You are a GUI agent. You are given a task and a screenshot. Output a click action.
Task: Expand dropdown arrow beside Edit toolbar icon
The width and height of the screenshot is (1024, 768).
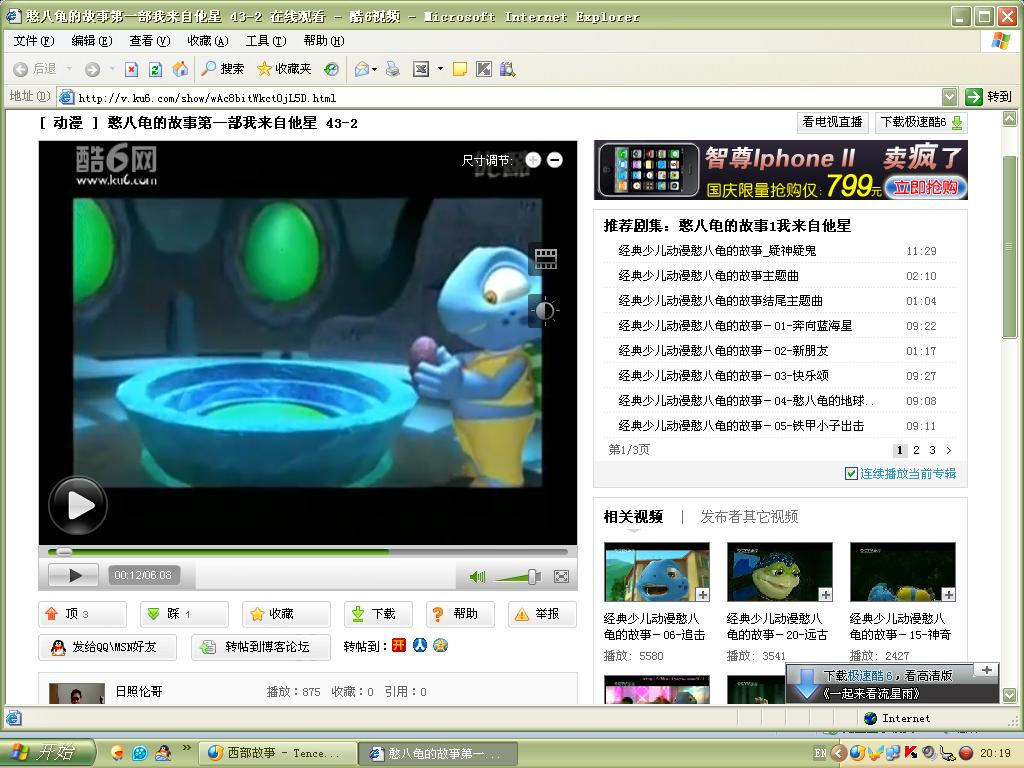pos(440,69)
